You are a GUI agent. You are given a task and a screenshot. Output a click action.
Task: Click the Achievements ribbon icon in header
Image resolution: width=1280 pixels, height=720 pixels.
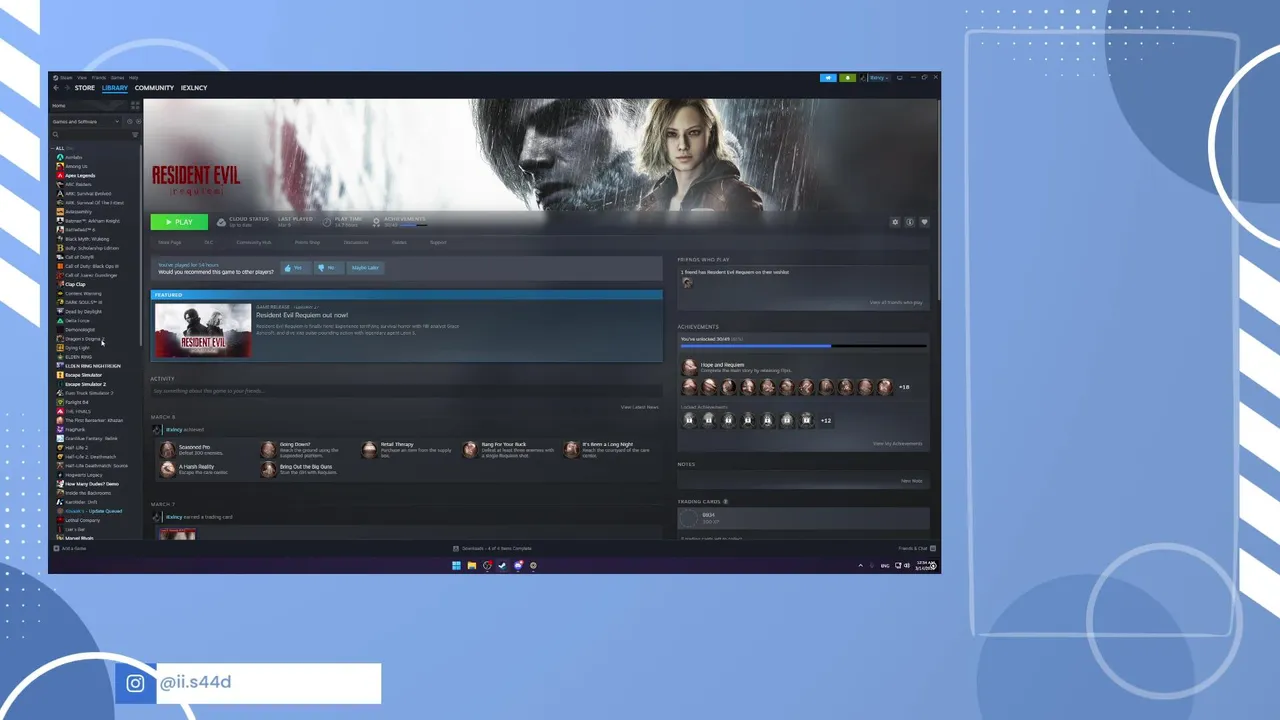click(376, 222)
